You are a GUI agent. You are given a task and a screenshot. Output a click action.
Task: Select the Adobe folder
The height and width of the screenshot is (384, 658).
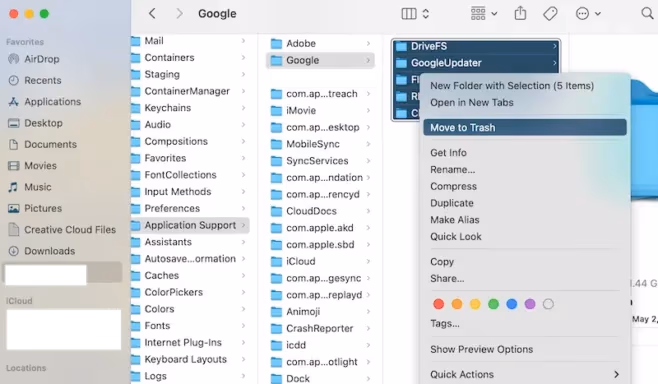(x=320, y=43)
